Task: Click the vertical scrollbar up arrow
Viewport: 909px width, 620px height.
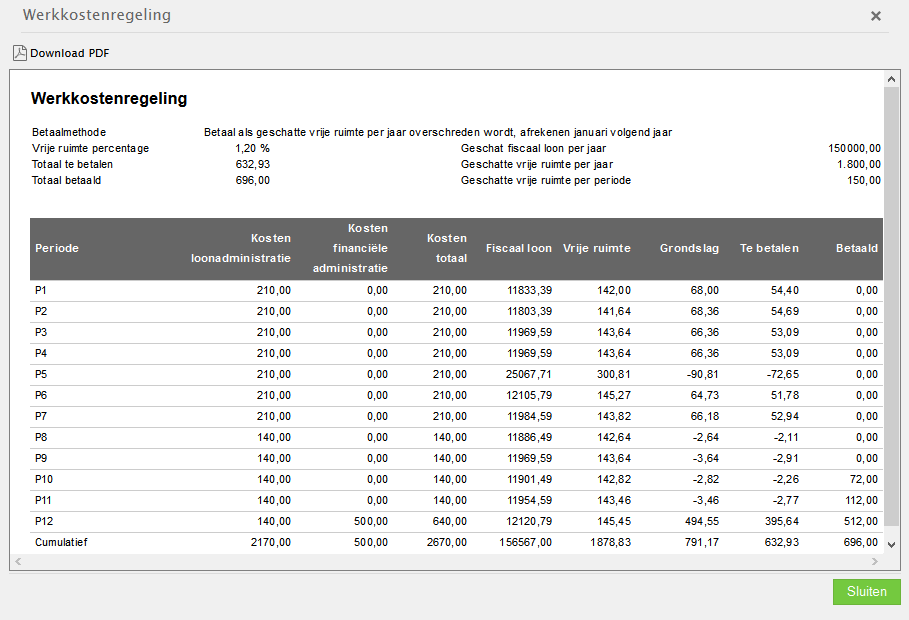Action: (892, 79)
